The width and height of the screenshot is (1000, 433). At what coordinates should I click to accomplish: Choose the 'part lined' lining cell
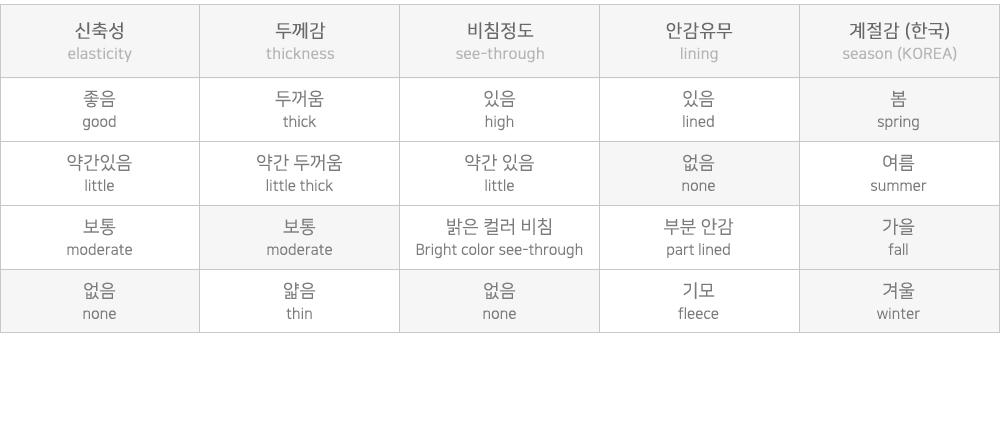pos(699,238)
